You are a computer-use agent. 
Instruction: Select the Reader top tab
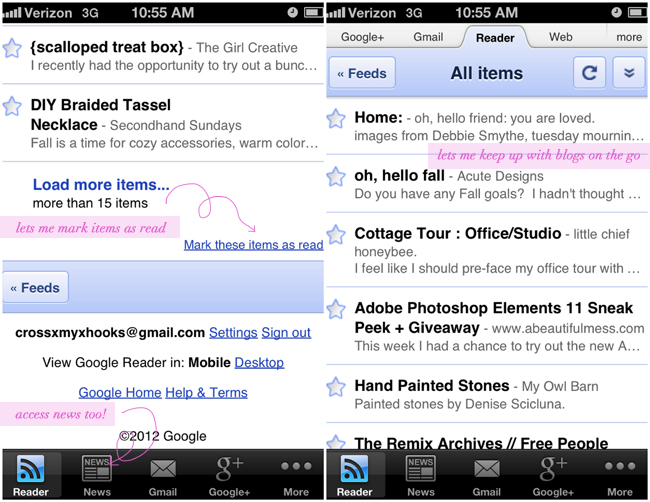coord(495,37)
